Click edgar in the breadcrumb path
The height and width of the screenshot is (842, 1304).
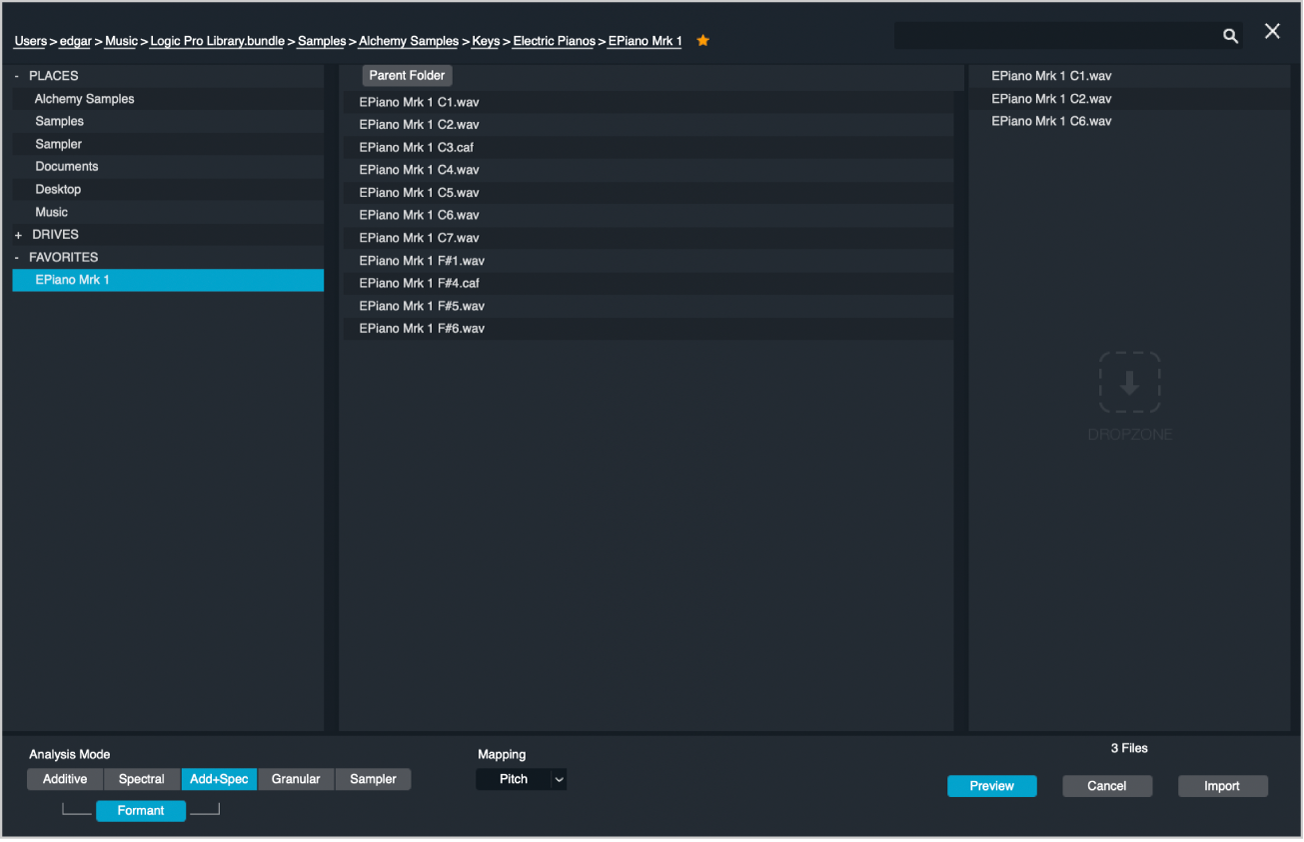(x=75, y=41)
